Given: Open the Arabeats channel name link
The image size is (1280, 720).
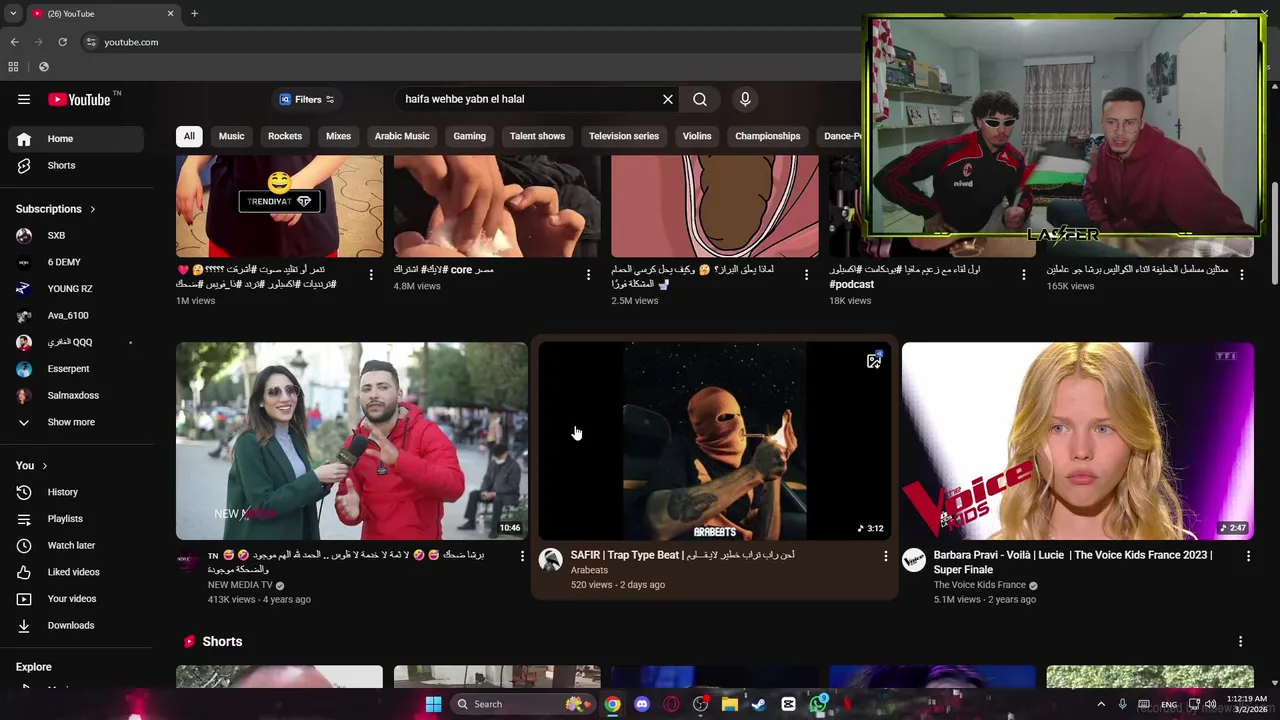Looking at the screenshot, I should pos(589,570).
